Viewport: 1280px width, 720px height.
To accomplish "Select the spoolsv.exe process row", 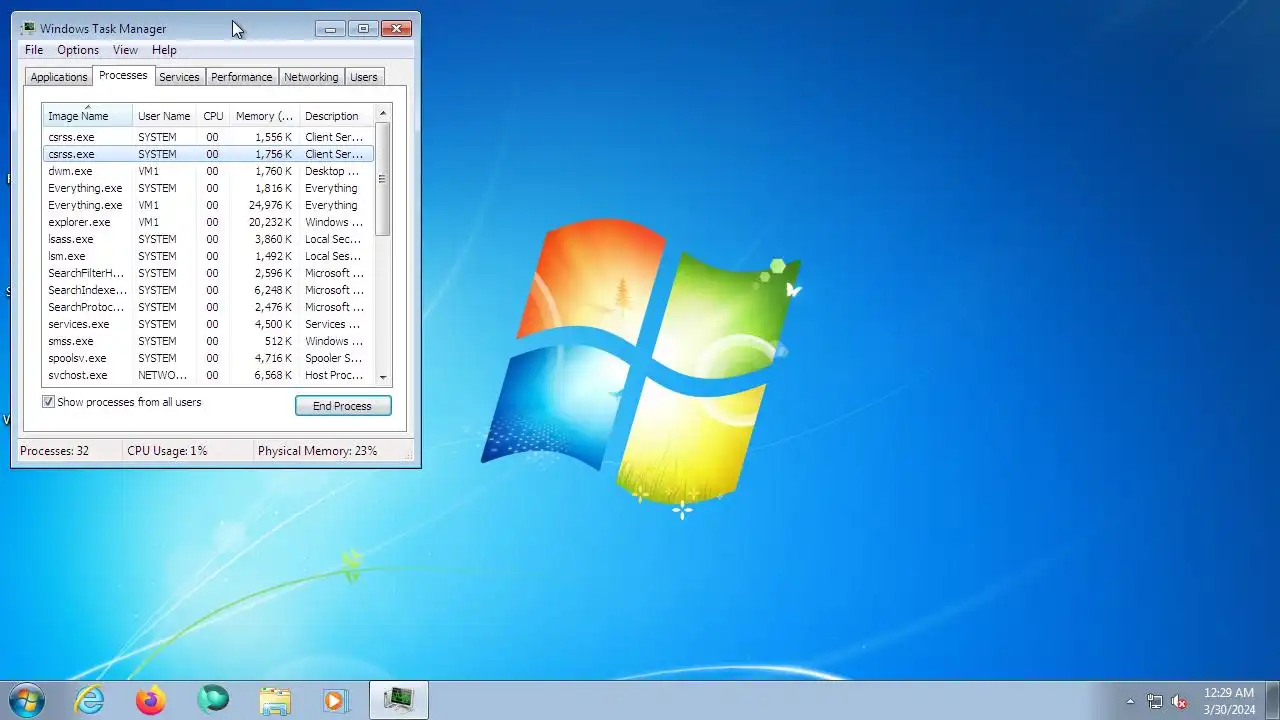I will pyautogui.click(x=208, y=358).
